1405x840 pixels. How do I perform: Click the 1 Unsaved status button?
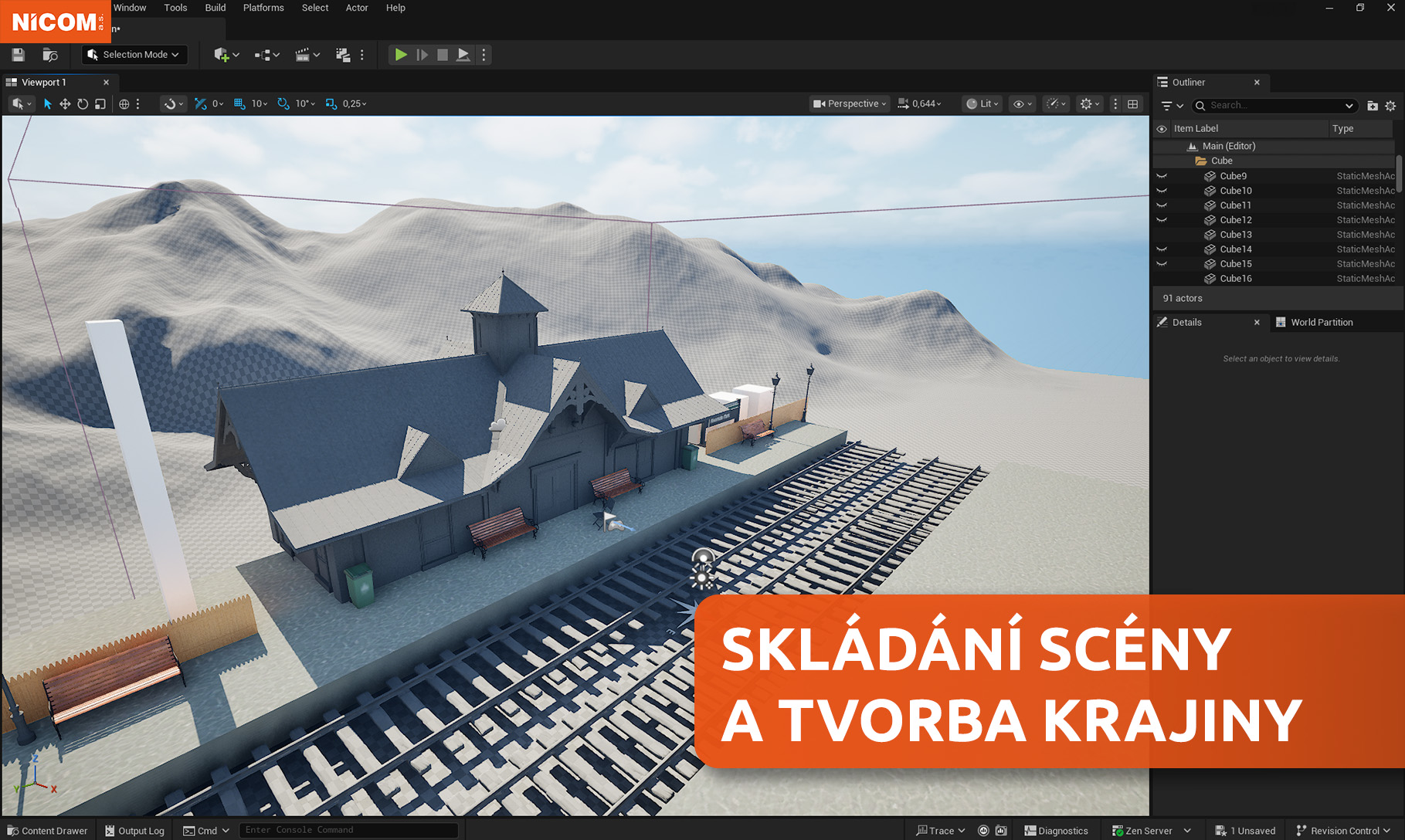(1246, 831)
